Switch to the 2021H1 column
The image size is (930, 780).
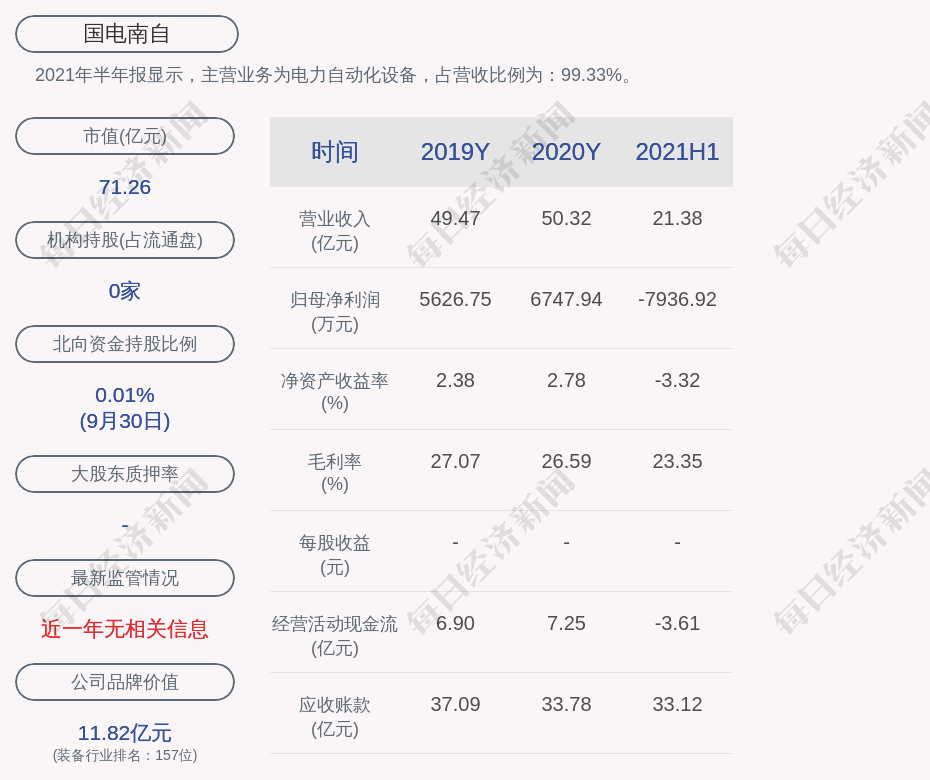coord(677,152)
